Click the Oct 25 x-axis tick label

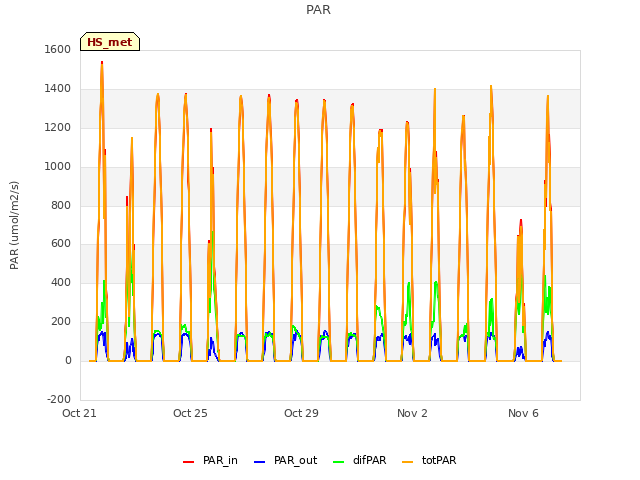190,413
